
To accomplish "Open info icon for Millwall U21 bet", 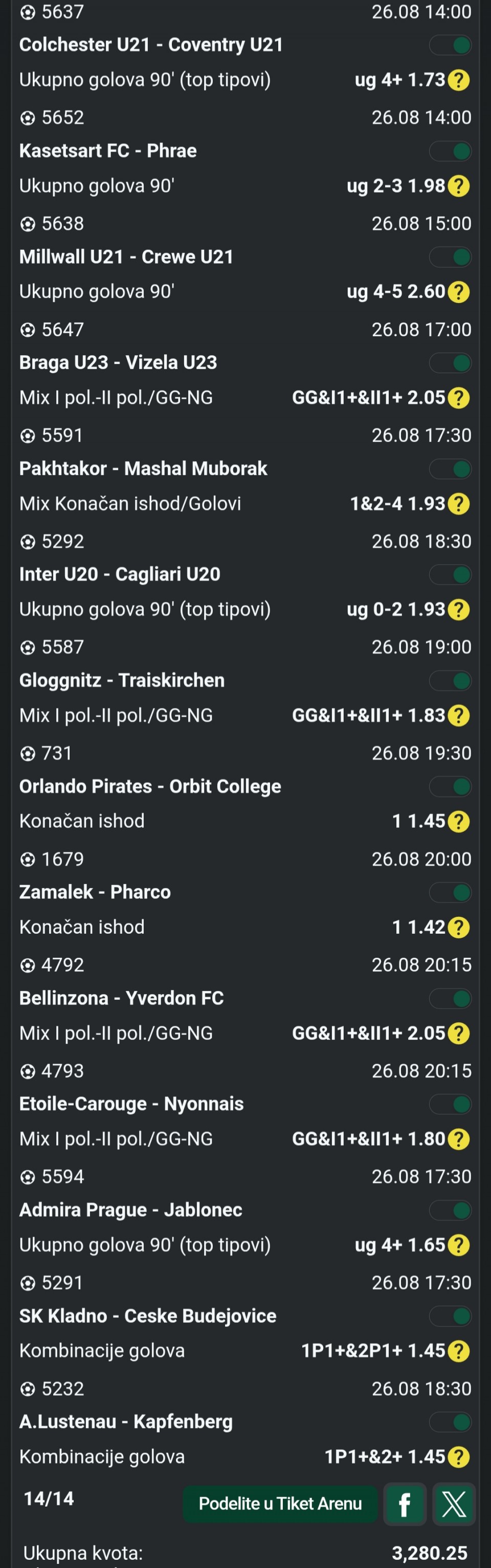I will point(458,292).
